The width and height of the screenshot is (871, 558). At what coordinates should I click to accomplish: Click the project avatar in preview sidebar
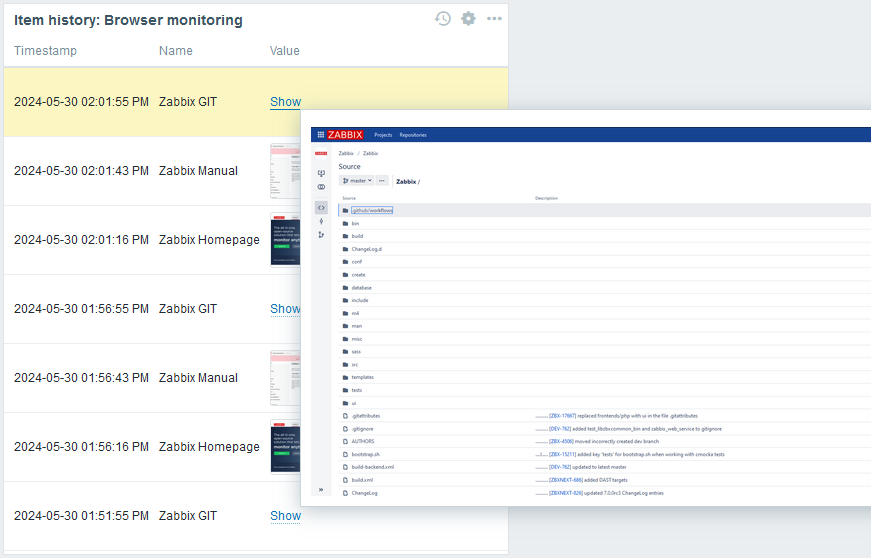pos(321,153)
